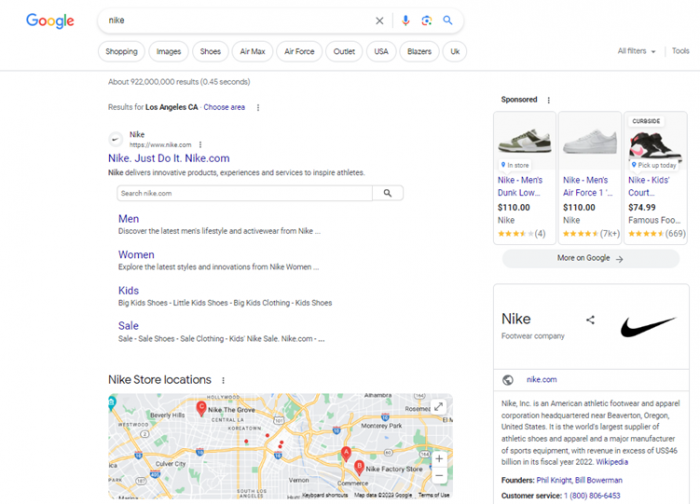700x504 pixels.
Task: Zoom in on the map
Action: (439, 458)
